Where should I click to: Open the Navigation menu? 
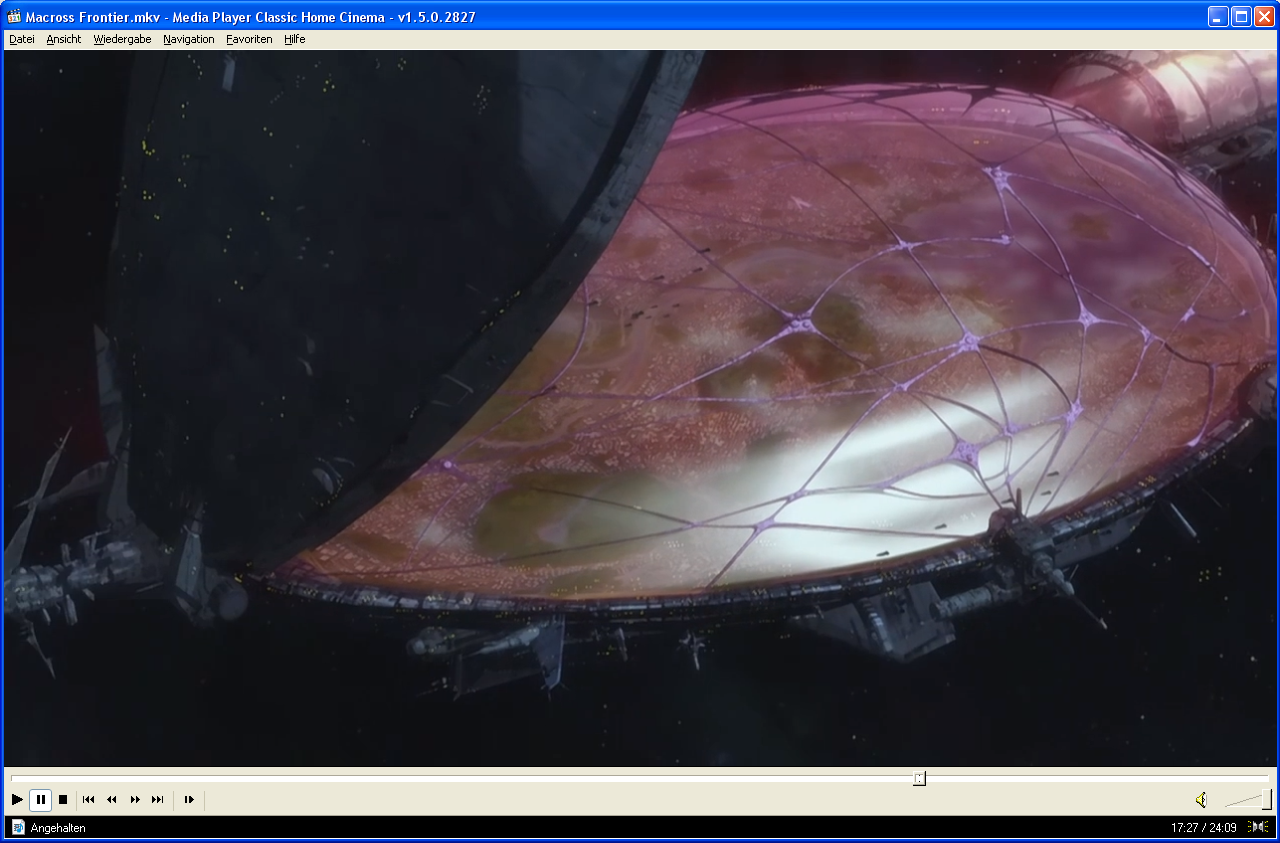[189, 39]
